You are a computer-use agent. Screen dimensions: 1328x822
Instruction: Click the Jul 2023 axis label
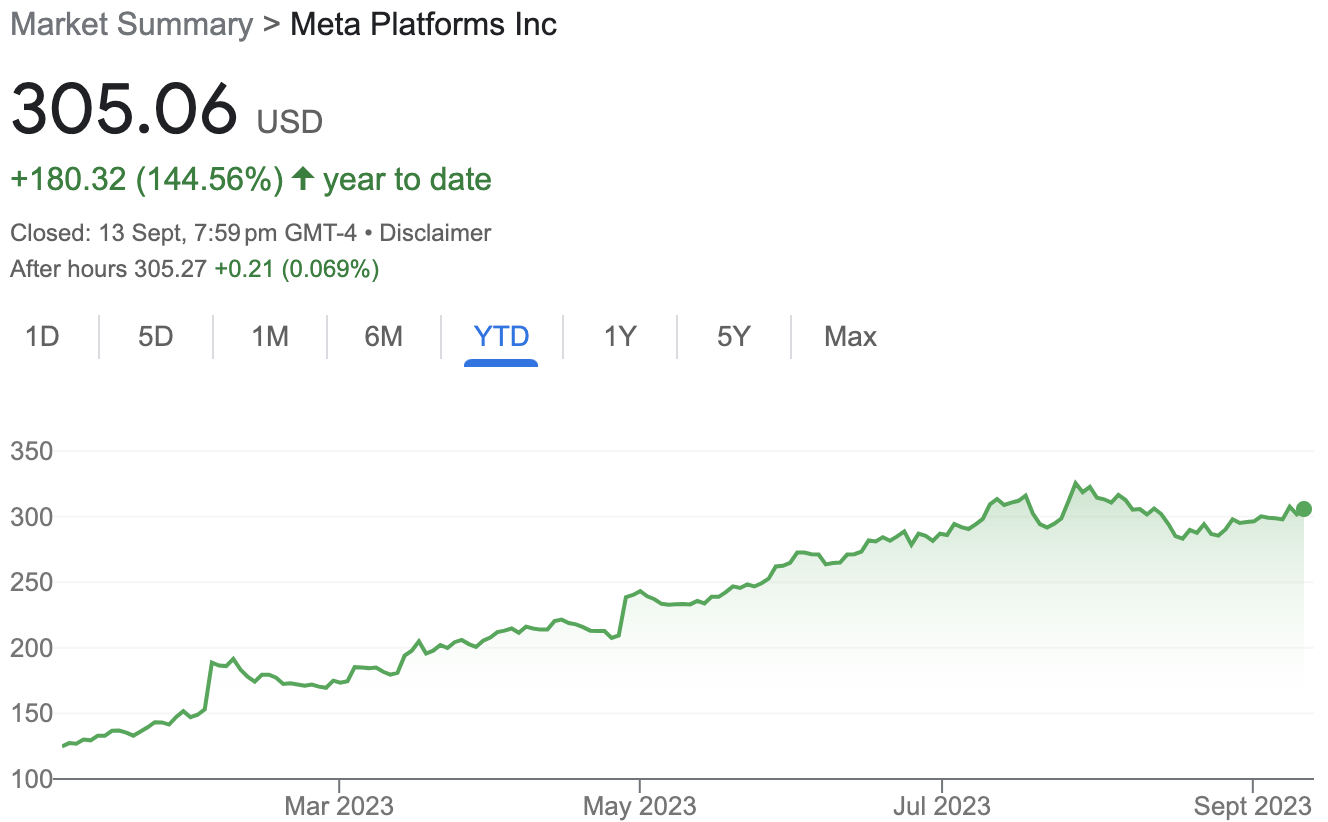(x=942, y=805)
